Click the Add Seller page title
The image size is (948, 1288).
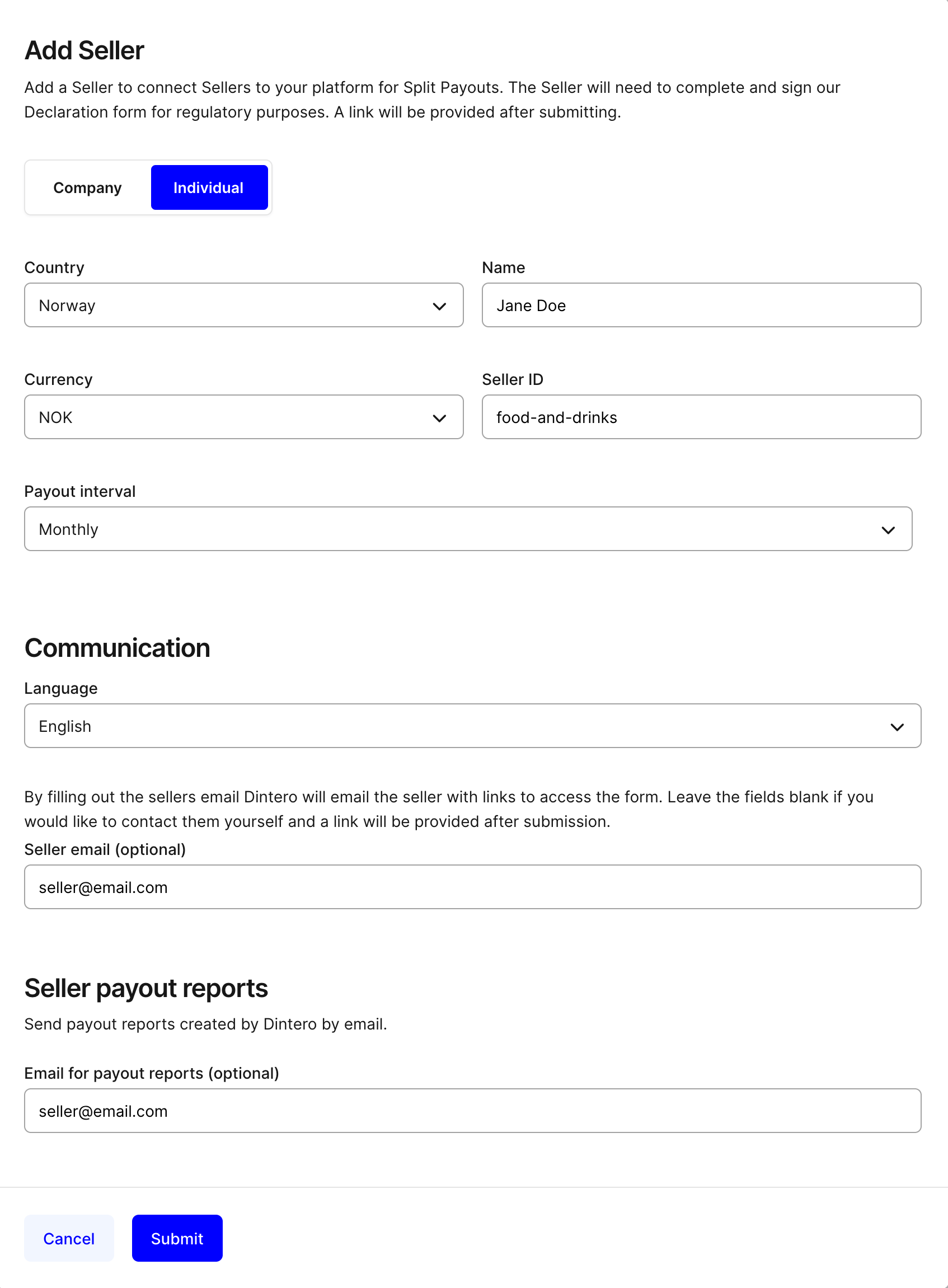point(84,50)
